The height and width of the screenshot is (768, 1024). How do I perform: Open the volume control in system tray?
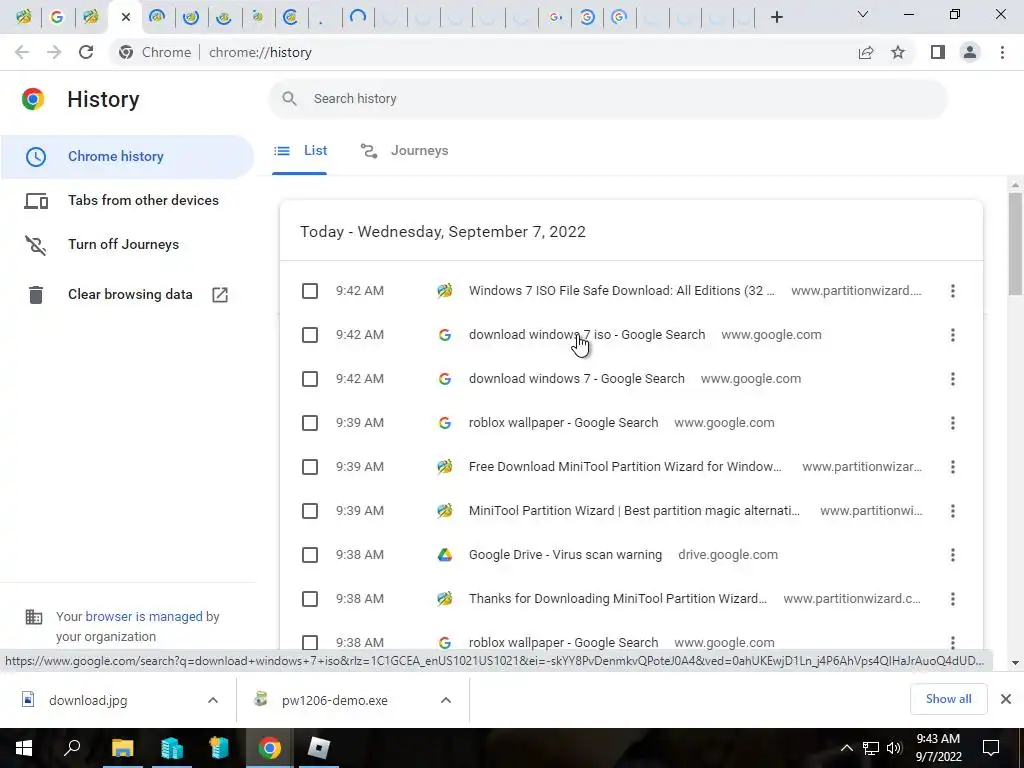pos(894,748)
